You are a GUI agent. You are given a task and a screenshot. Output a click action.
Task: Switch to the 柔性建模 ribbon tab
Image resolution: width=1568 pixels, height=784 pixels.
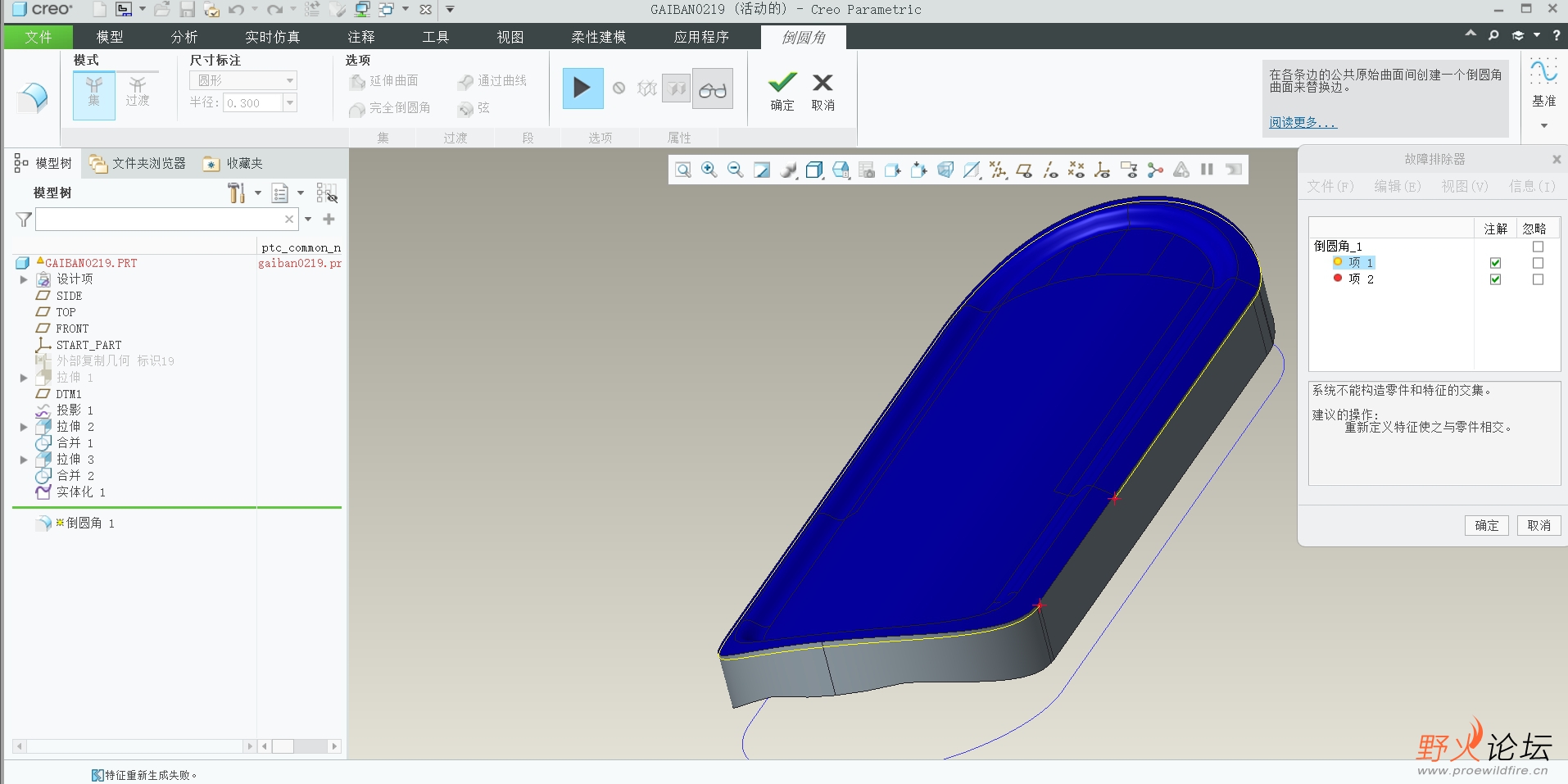point(599,37)
